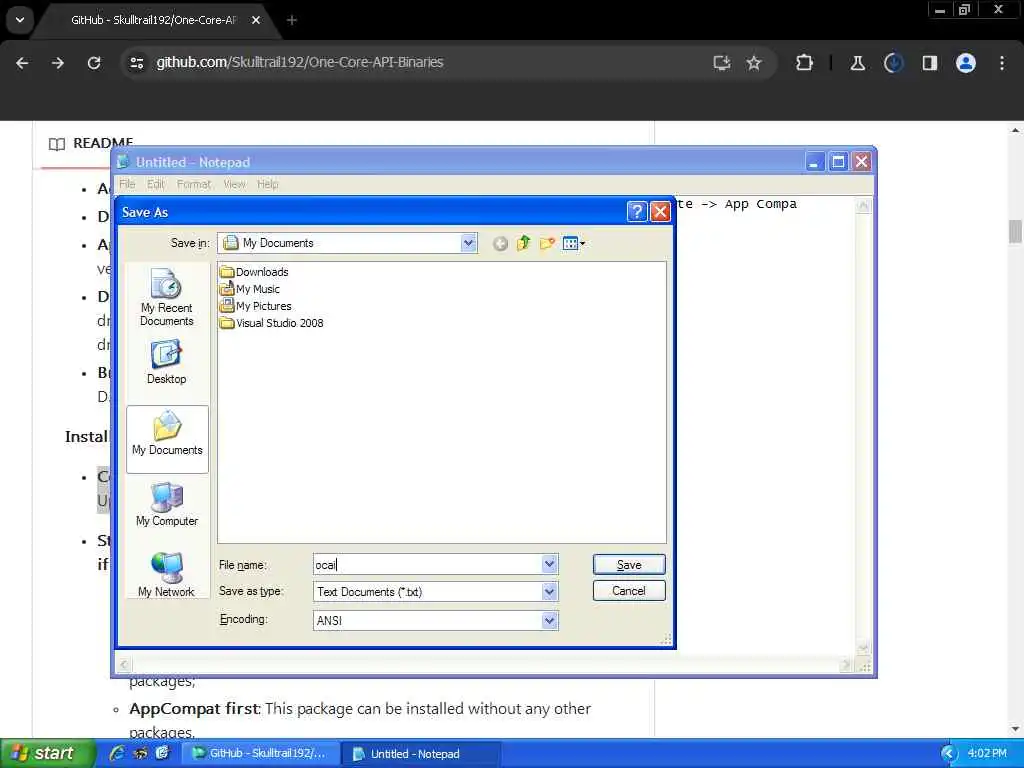Open My Recent Documents place
The image size is (1024, 768).
tap(167, 297)
